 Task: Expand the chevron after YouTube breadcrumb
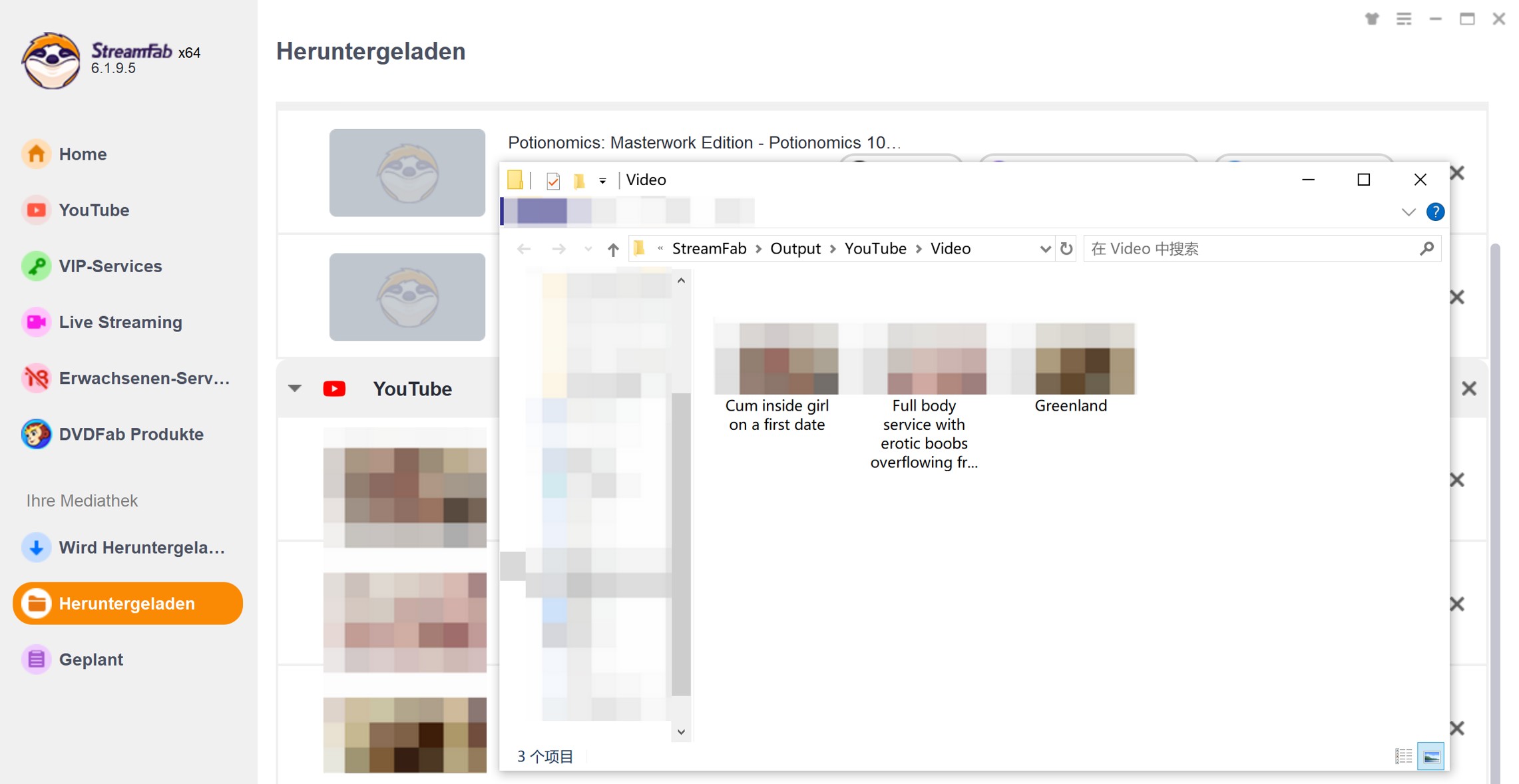919,249
